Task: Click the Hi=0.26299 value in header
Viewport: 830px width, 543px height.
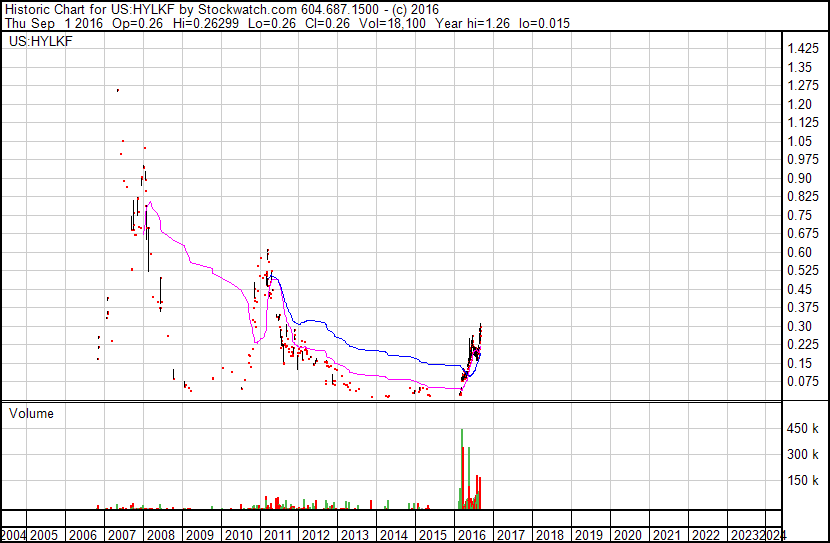Action: [205, 23]
